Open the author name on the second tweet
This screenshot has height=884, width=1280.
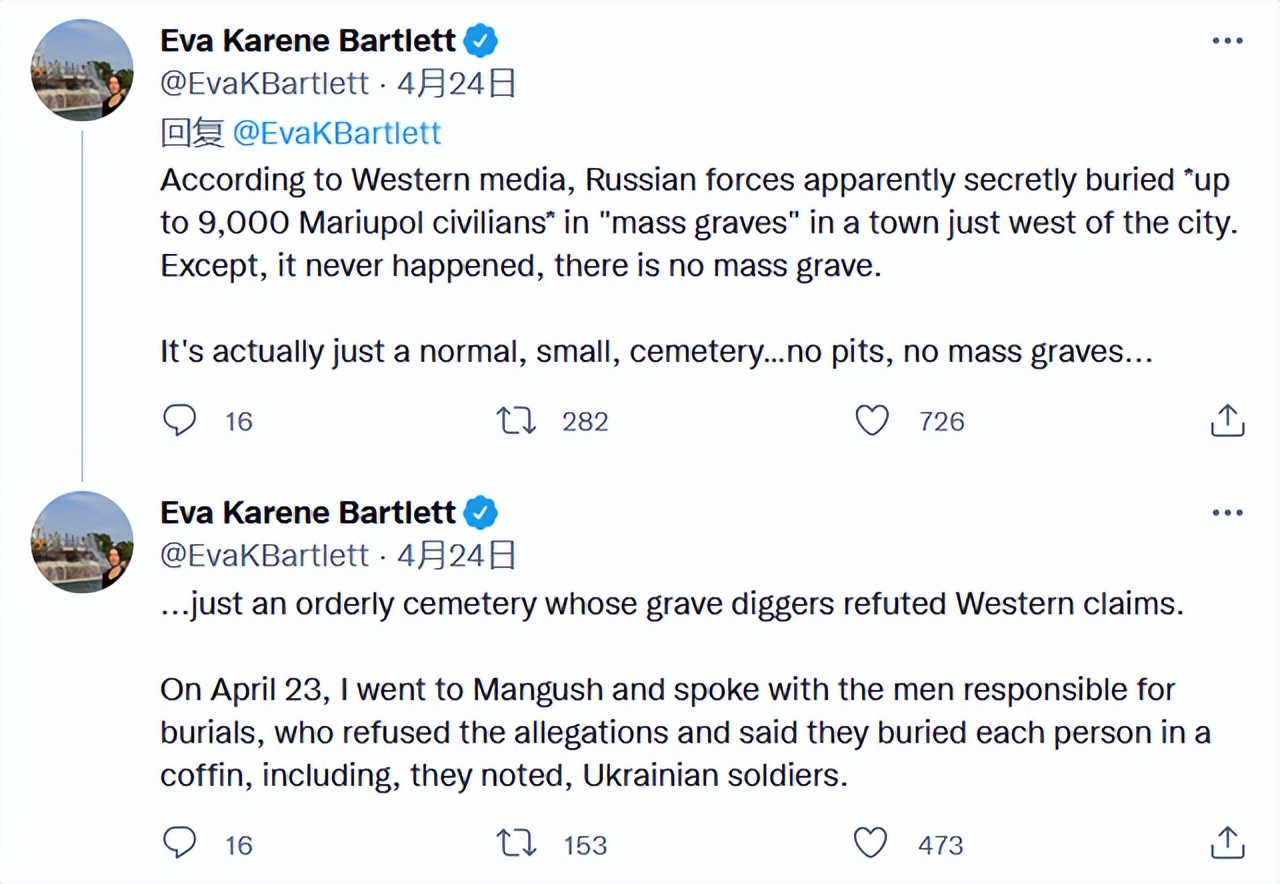click(308, 513)
